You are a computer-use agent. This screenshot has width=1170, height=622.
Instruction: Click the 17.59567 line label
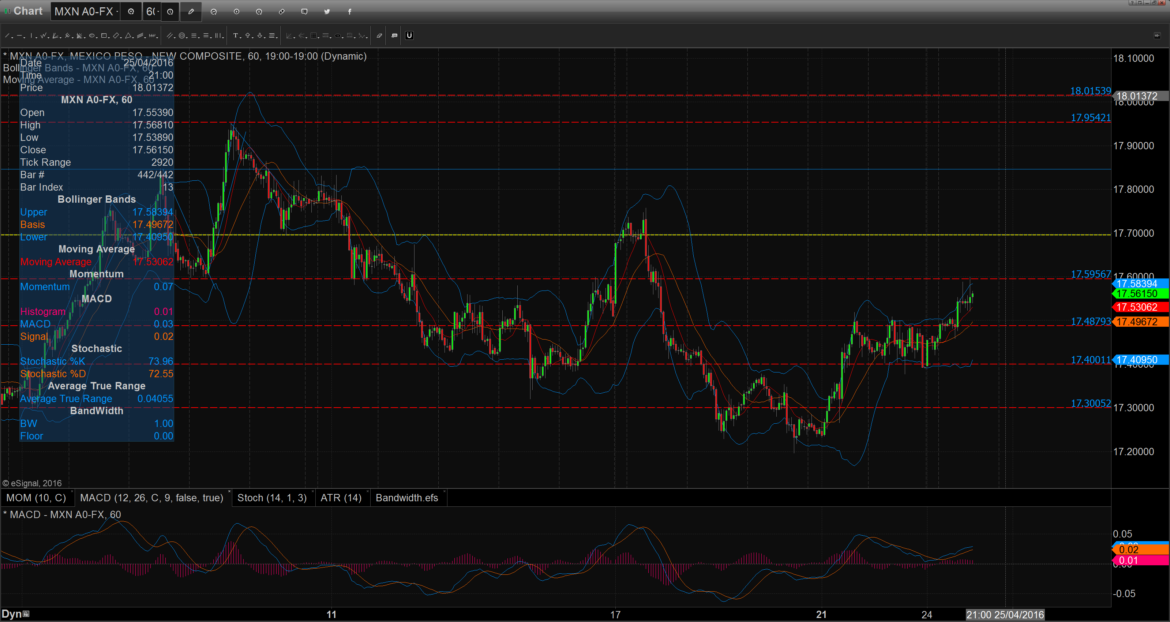click(1091, 274)
